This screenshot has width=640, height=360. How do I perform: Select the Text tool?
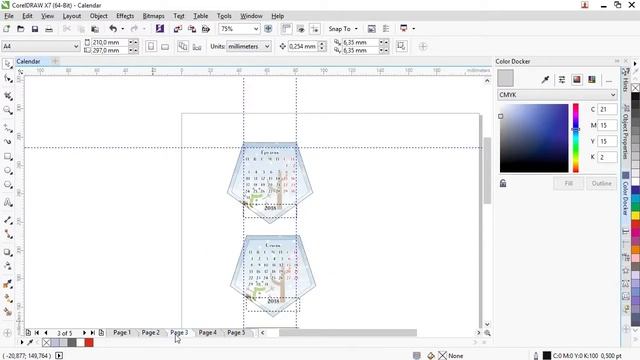pyautogui.click(x=7, y=202)
